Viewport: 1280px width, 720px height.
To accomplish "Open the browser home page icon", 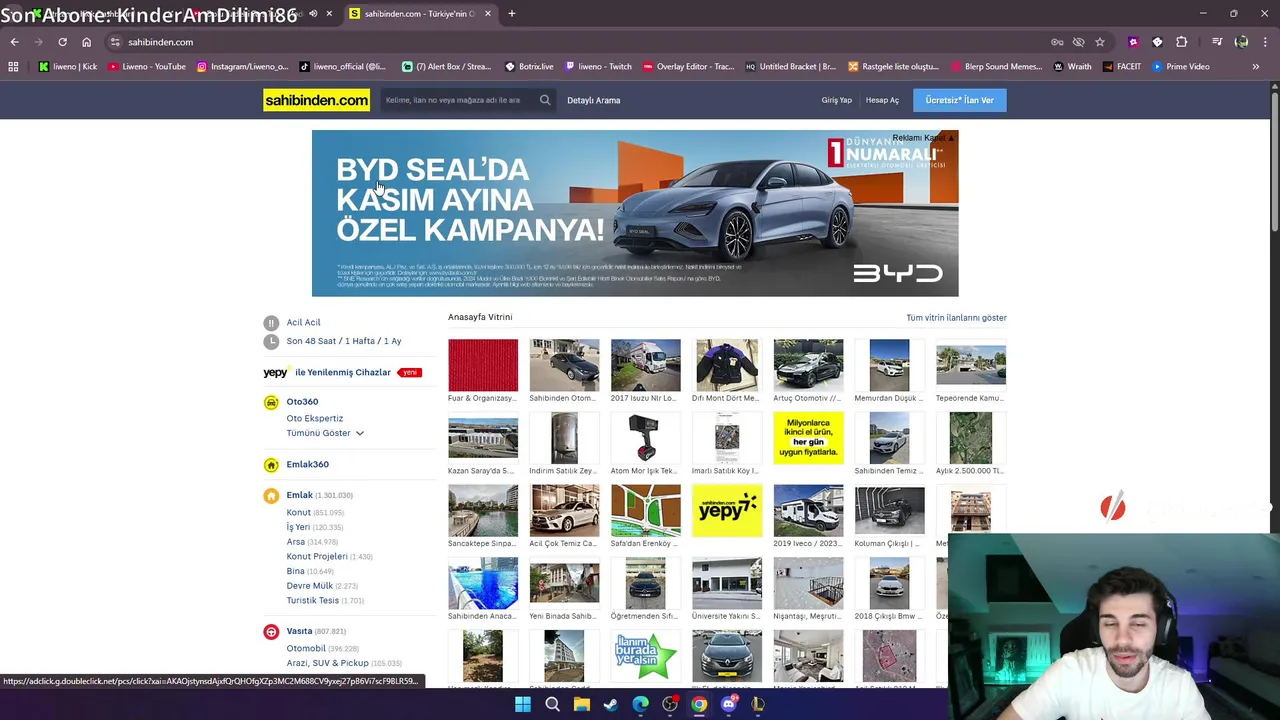I will [x=86, y=42].
